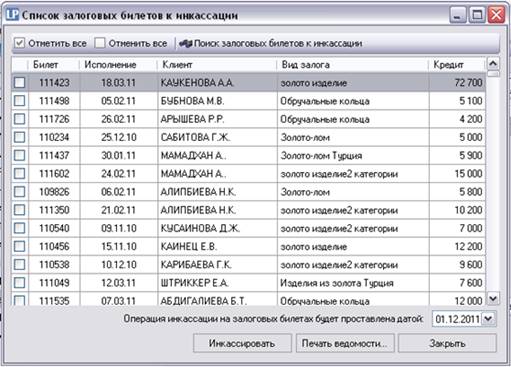Maximize the ticket list window
The width and height of the screenshot is (511, 367).
pos(477,15)
